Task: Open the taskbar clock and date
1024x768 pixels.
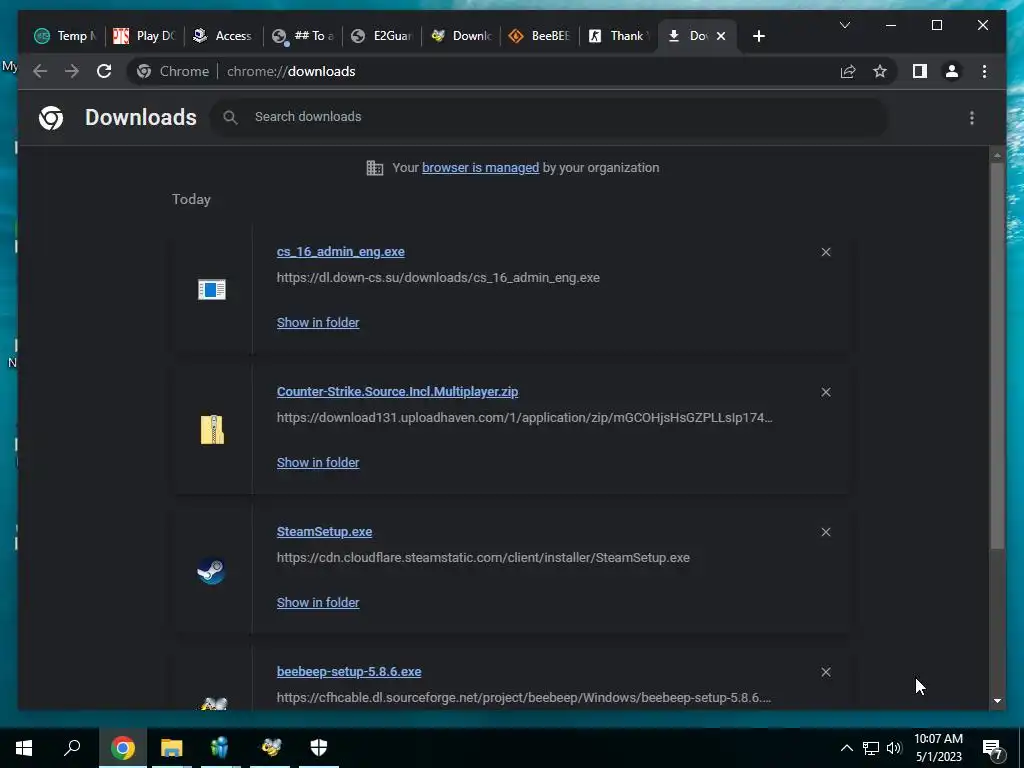Action: [938, 748]
